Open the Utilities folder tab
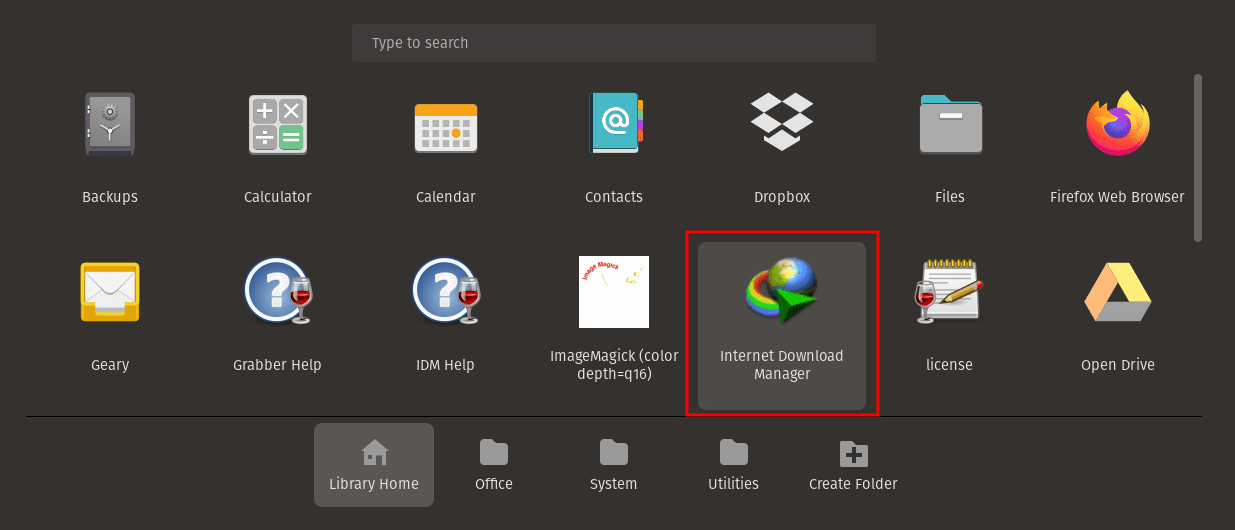Viewport: 1235px width, 530px height. pyautogui.click(x=734, y=465)
